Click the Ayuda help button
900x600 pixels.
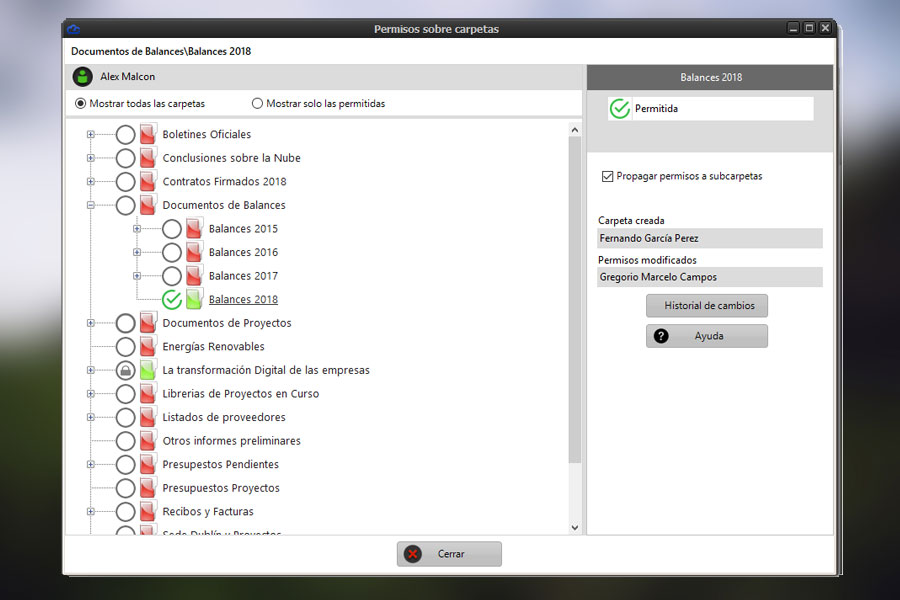coord(707,336)
